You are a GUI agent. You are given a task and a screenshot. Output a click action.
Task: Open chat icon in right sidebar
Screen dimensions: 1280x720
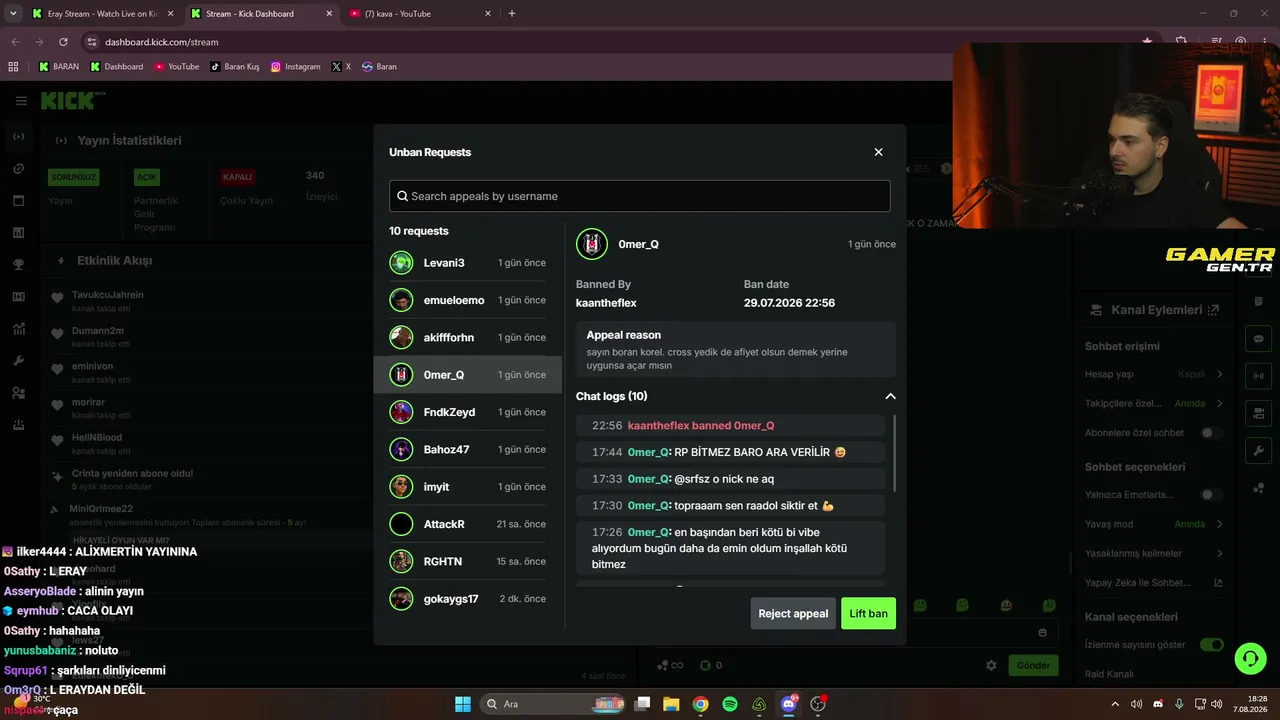[x=1258, y=339]
